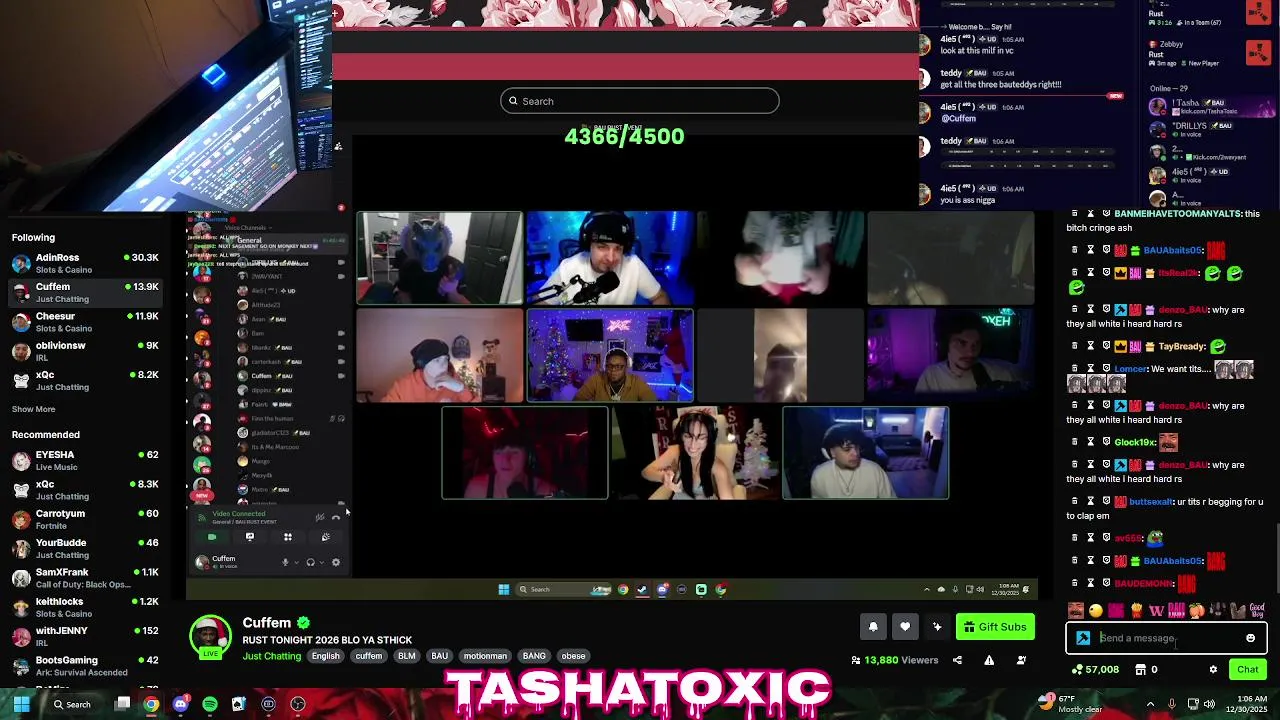Select the Good Boy emote in quick bar
The height and width of the screenshot is (720, 1280).
1257,610
